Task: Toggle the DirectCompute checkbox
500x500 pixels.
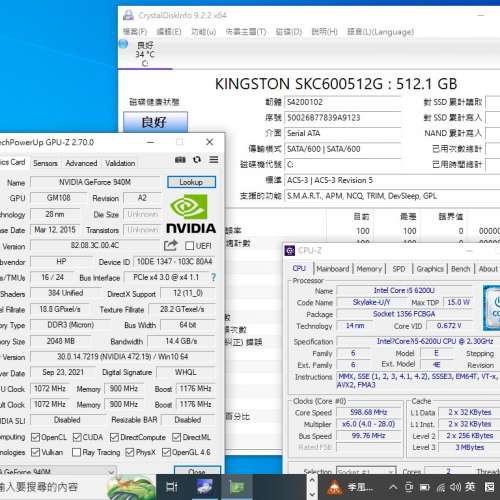Action: coord(114,437)
